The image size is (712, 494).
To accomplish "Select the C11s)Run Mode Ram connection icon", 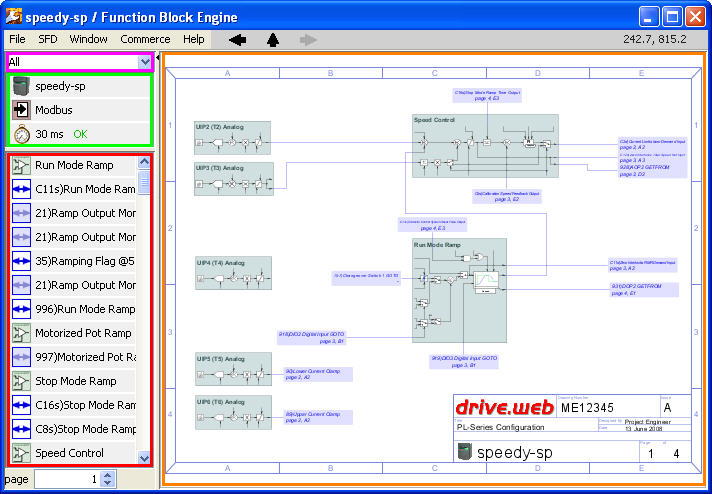I will coord(21,189).
